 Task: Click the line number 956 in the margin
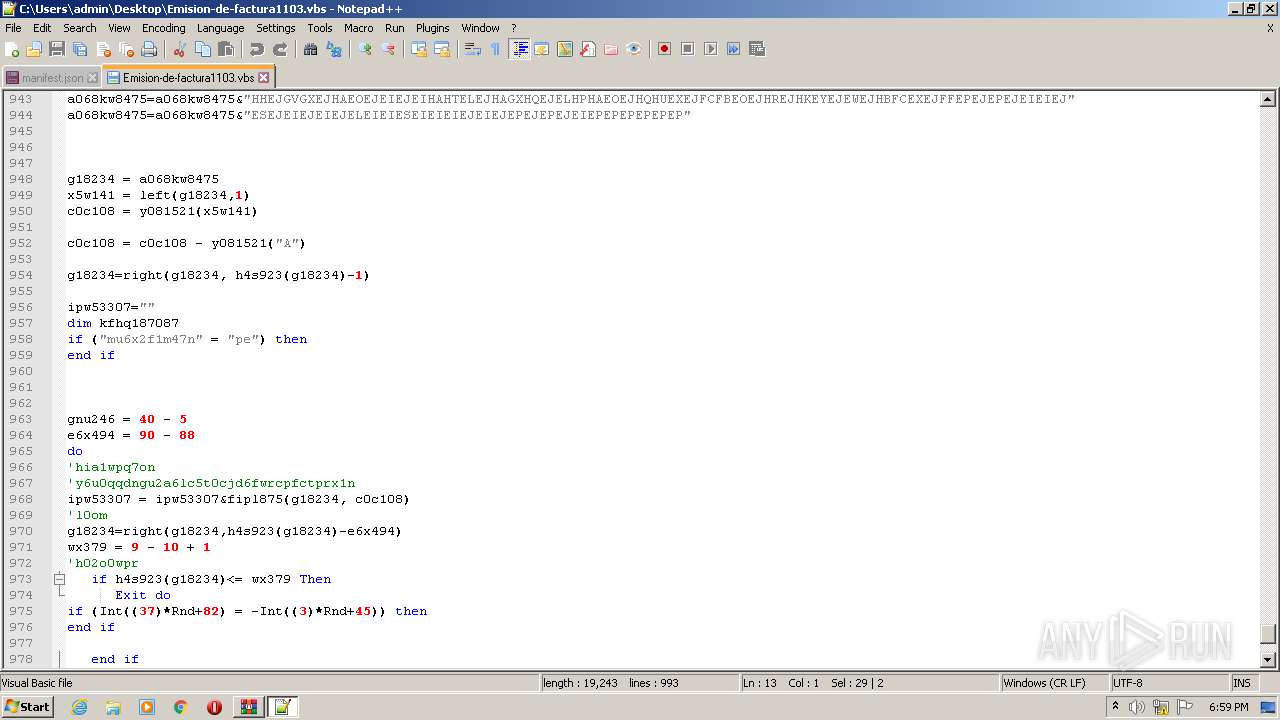coord(20,307)
